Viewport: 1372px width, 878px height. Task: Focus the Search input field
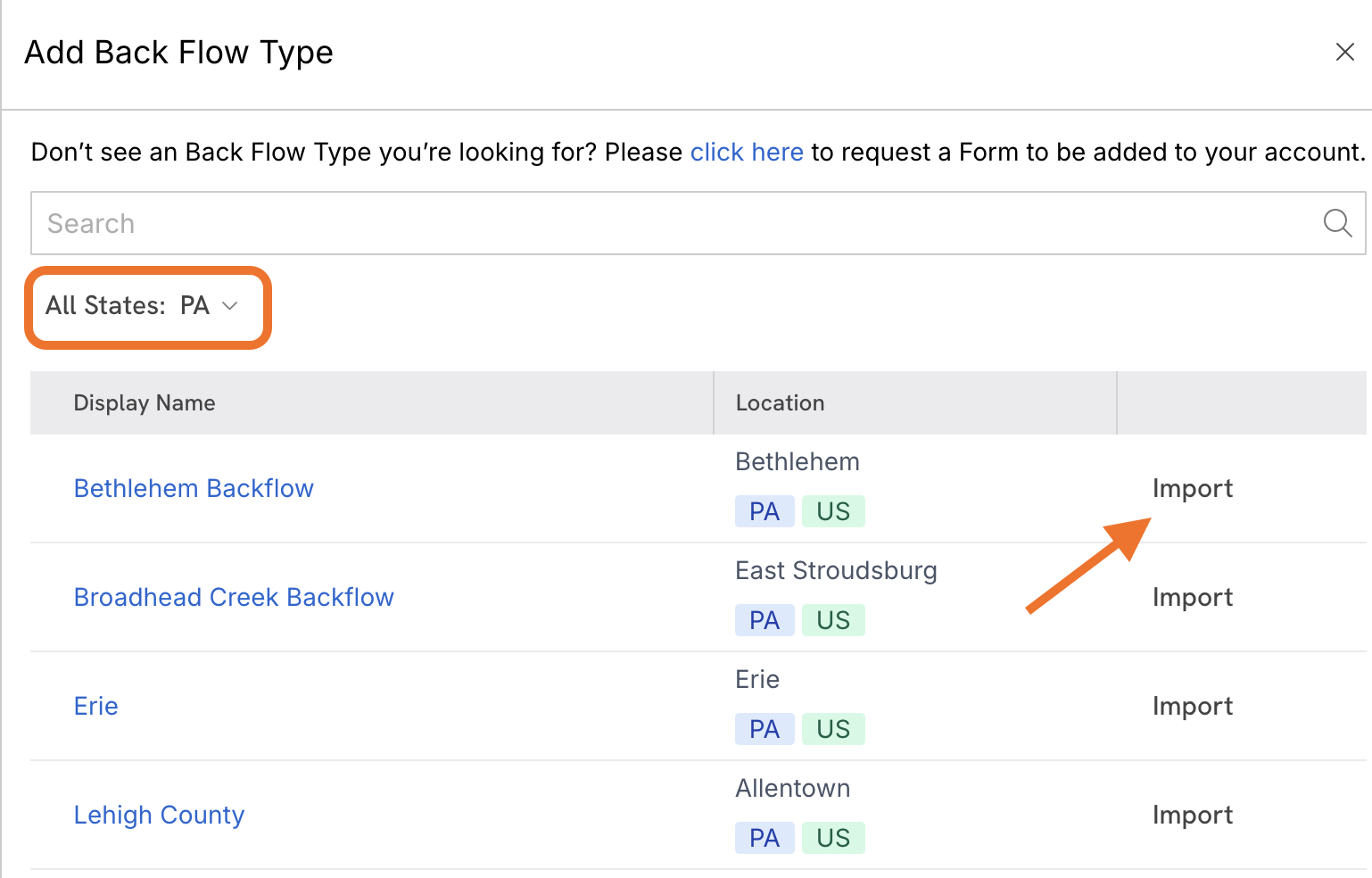(698, 223)
